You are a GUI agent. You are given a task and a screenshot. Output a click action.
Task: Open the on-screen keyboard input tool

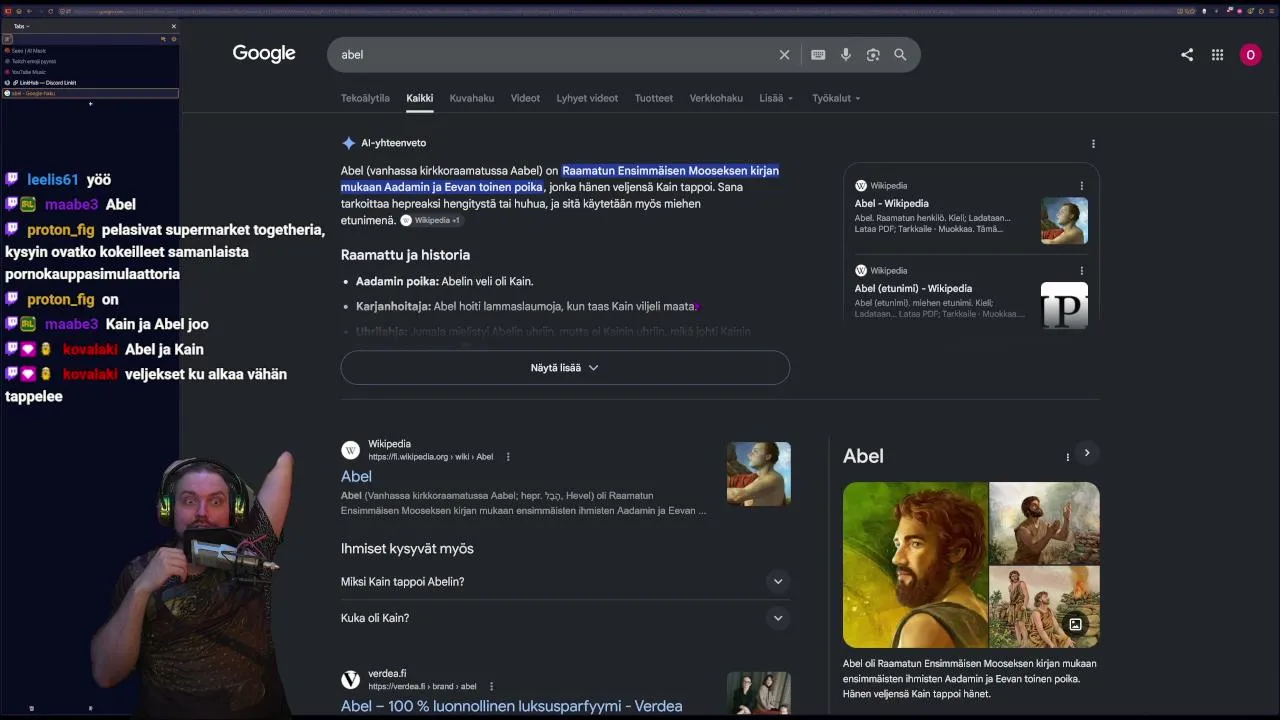[x=818, y=55]
